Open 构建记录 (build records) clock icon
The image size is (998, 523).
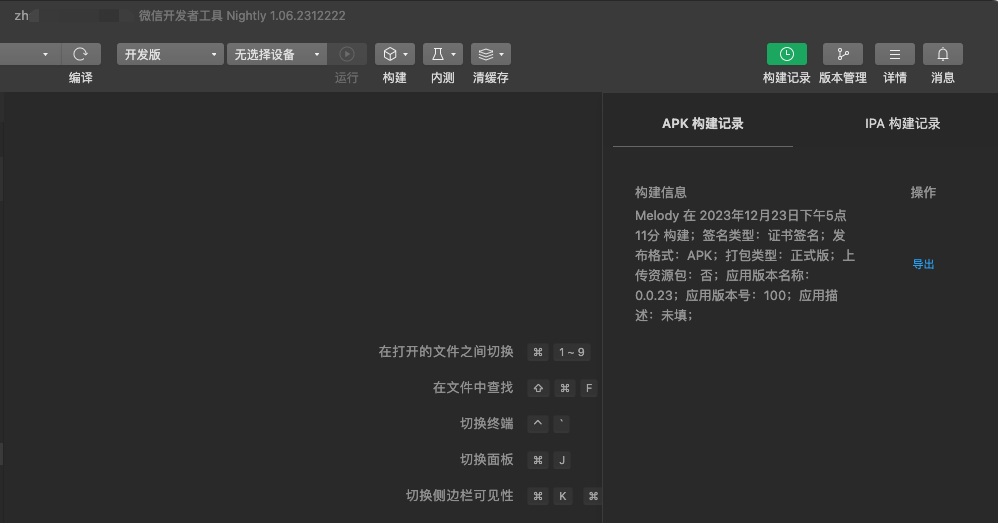click(x=786, y=54)
